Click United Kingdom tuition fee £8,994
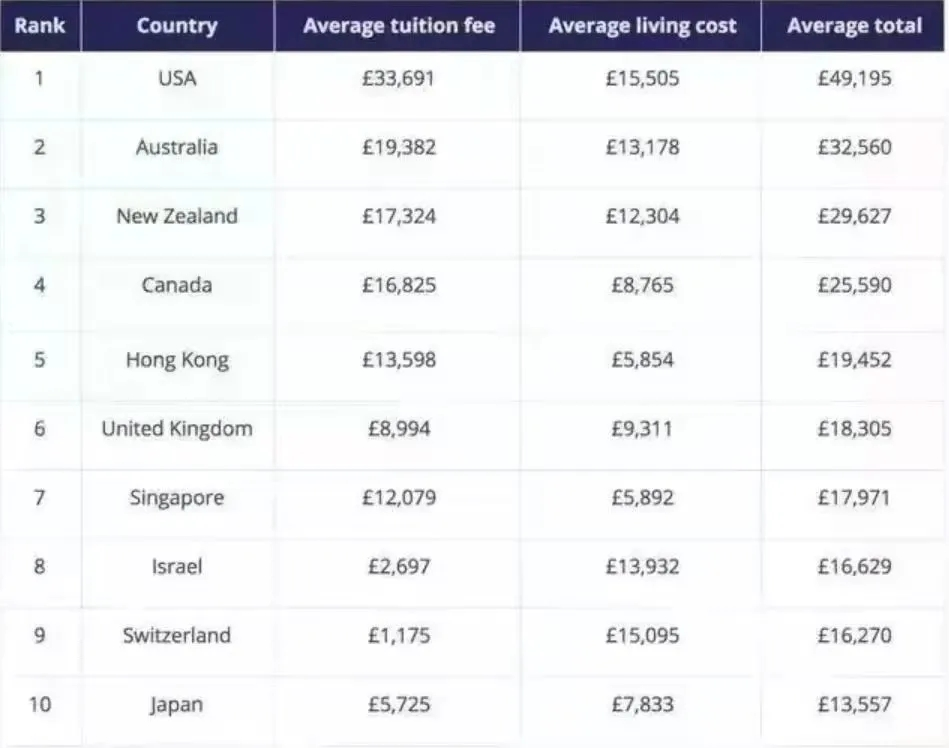 tap(398, 429)
